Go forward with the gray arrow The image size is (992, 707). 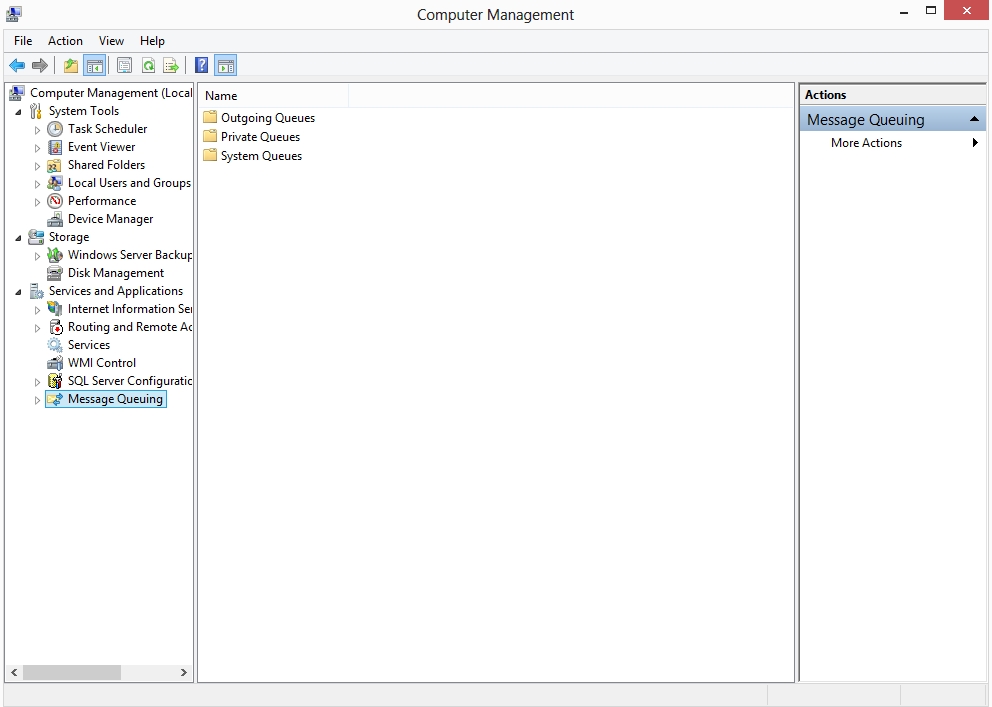[40, 65]
